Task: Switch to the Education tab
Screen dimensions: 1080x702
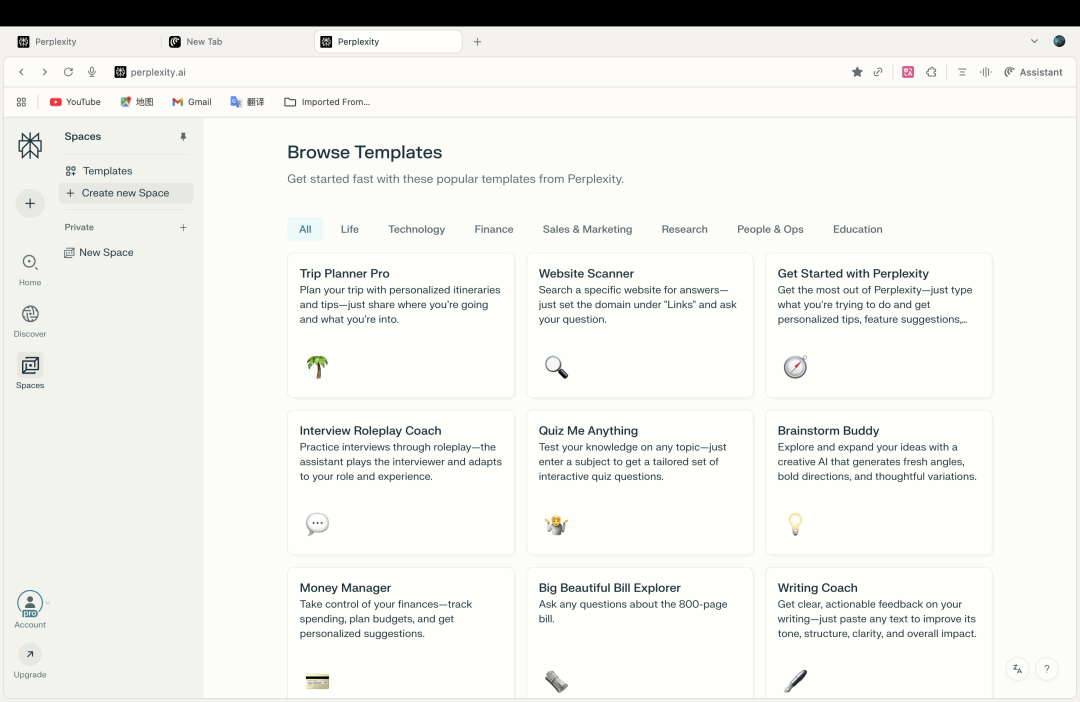Action: (857, 229)
